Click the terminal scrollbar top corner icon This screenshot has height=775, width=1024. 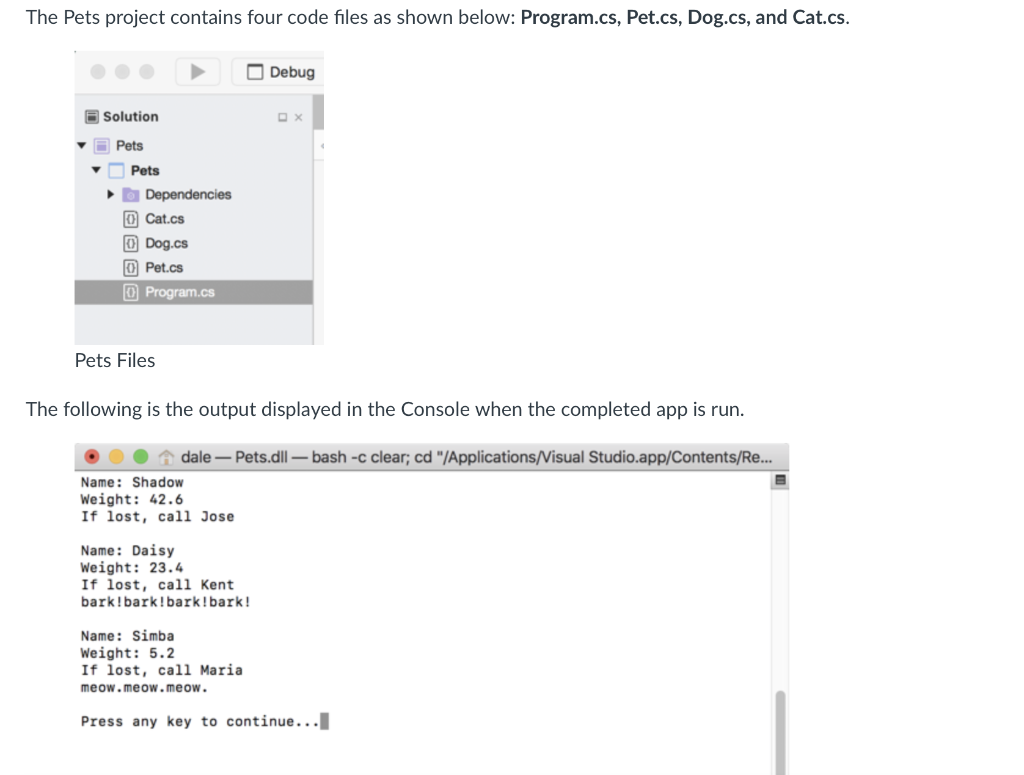tap(780, 481)
